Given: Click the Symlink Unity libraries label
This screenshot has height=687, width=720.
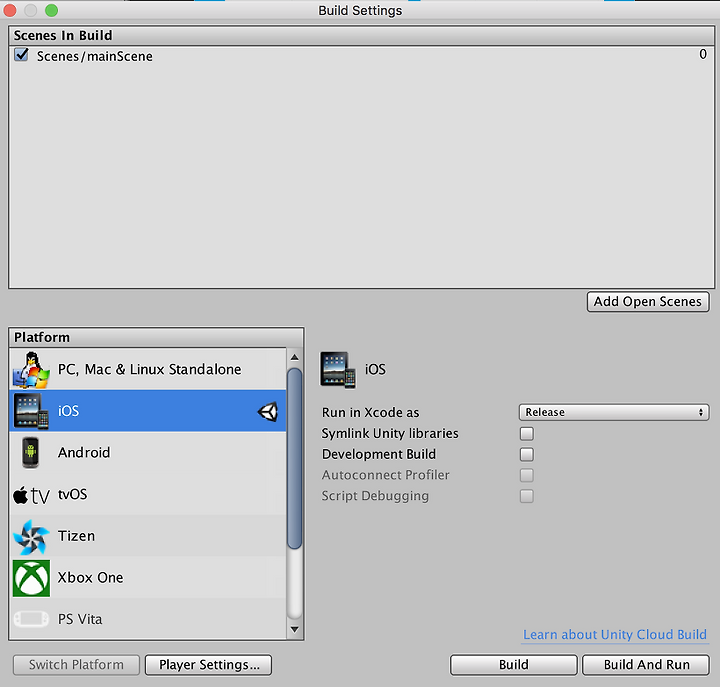Looking at the screenshot, I should pos(390,434).
